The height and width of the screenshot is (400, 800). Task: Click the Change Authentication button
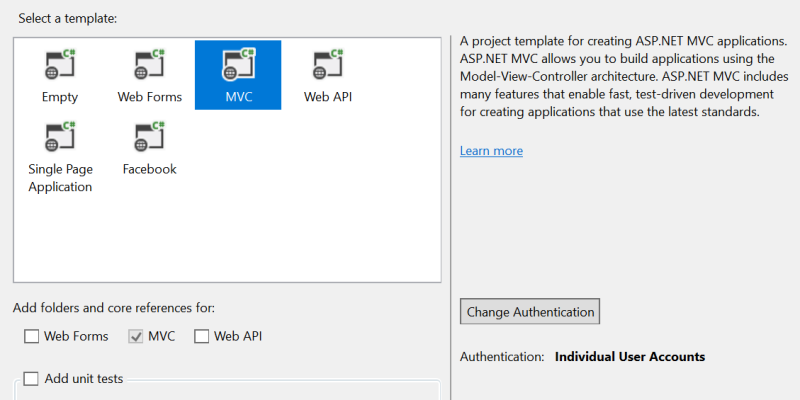point(530,312)
